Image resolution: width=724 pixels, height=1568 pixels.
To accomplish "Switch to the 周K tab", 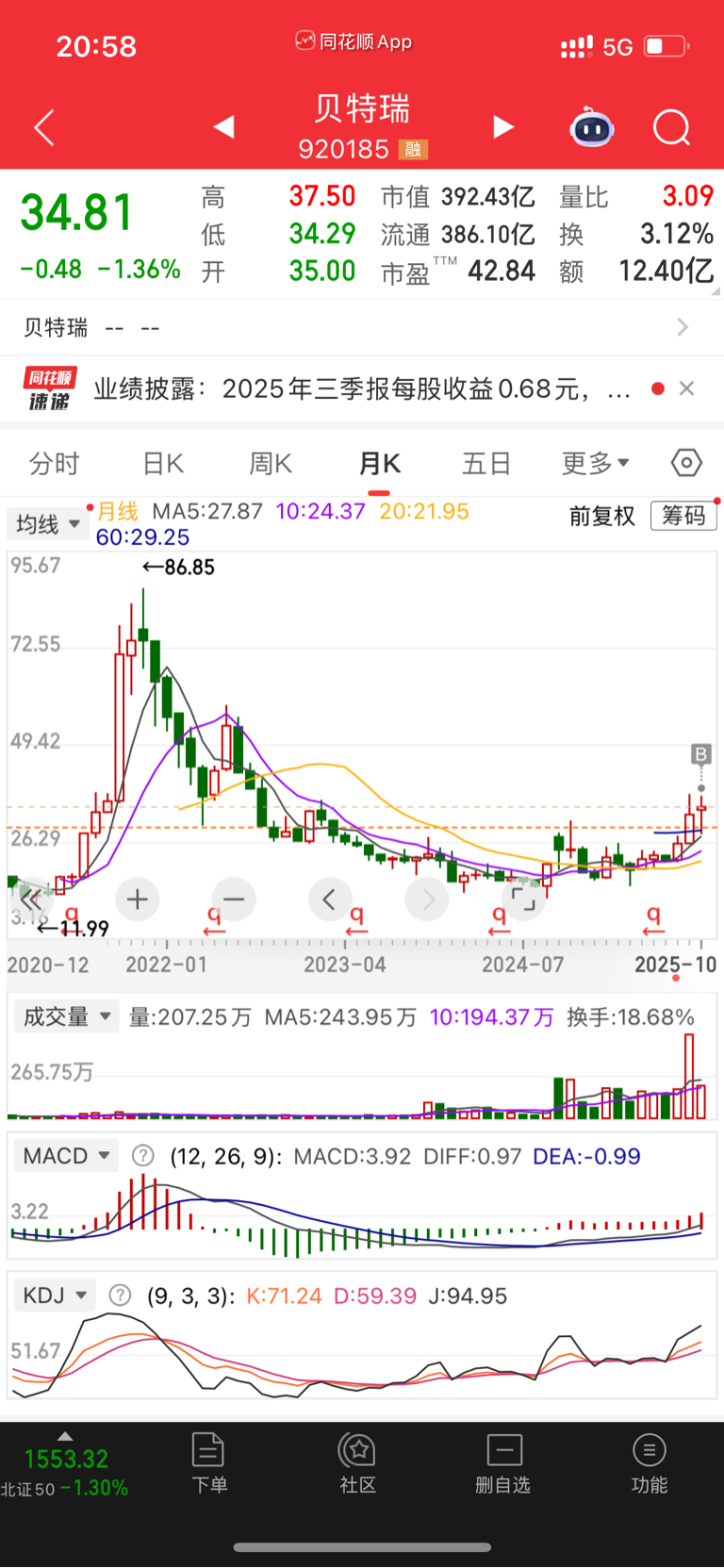I will point(271,464).
